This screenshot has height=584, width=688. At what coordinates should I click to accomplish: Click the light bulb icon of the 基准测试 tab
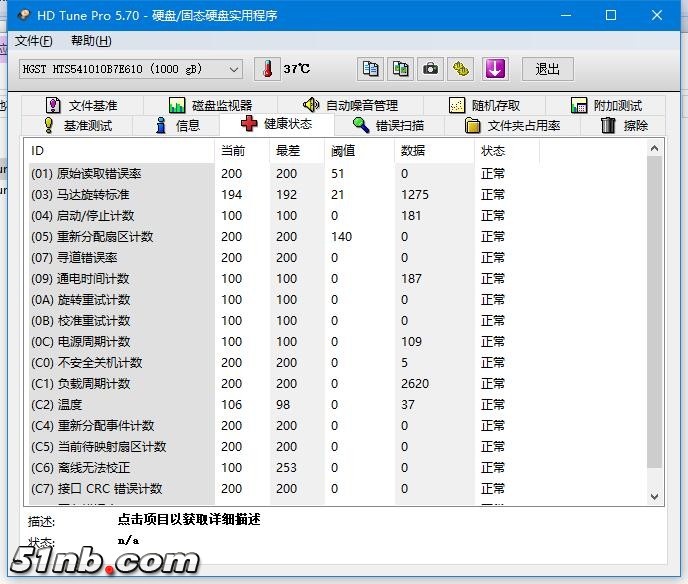[x=49, y=125]
